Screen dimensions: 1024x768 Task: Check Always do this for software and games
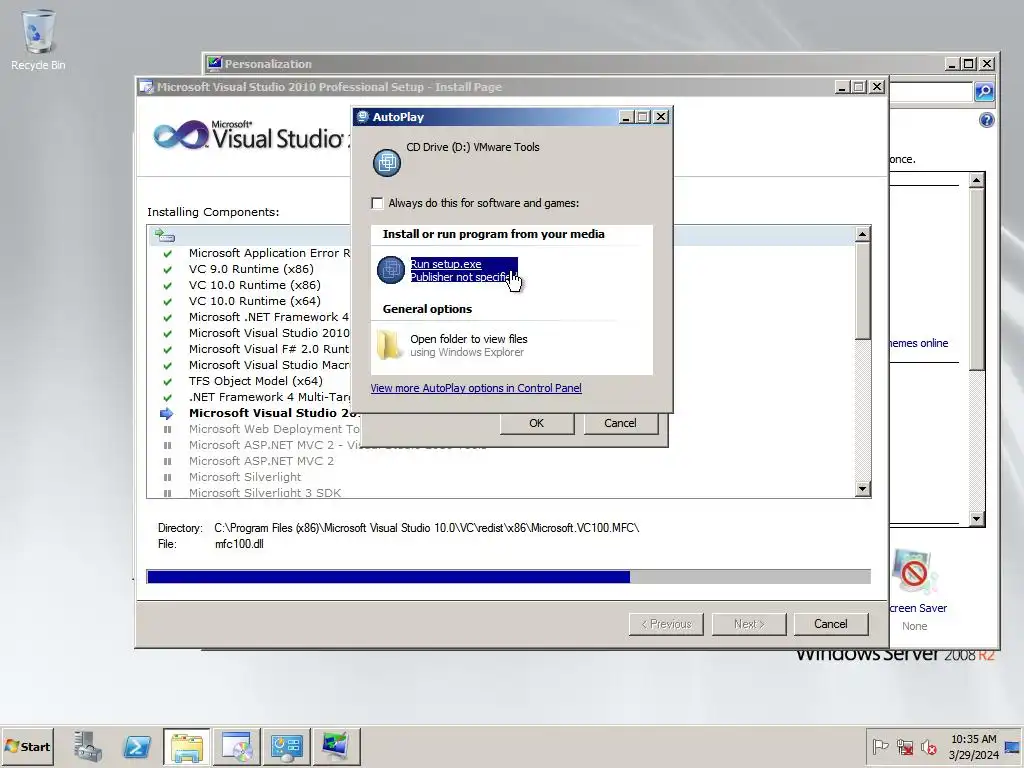(x=377, y=203)
